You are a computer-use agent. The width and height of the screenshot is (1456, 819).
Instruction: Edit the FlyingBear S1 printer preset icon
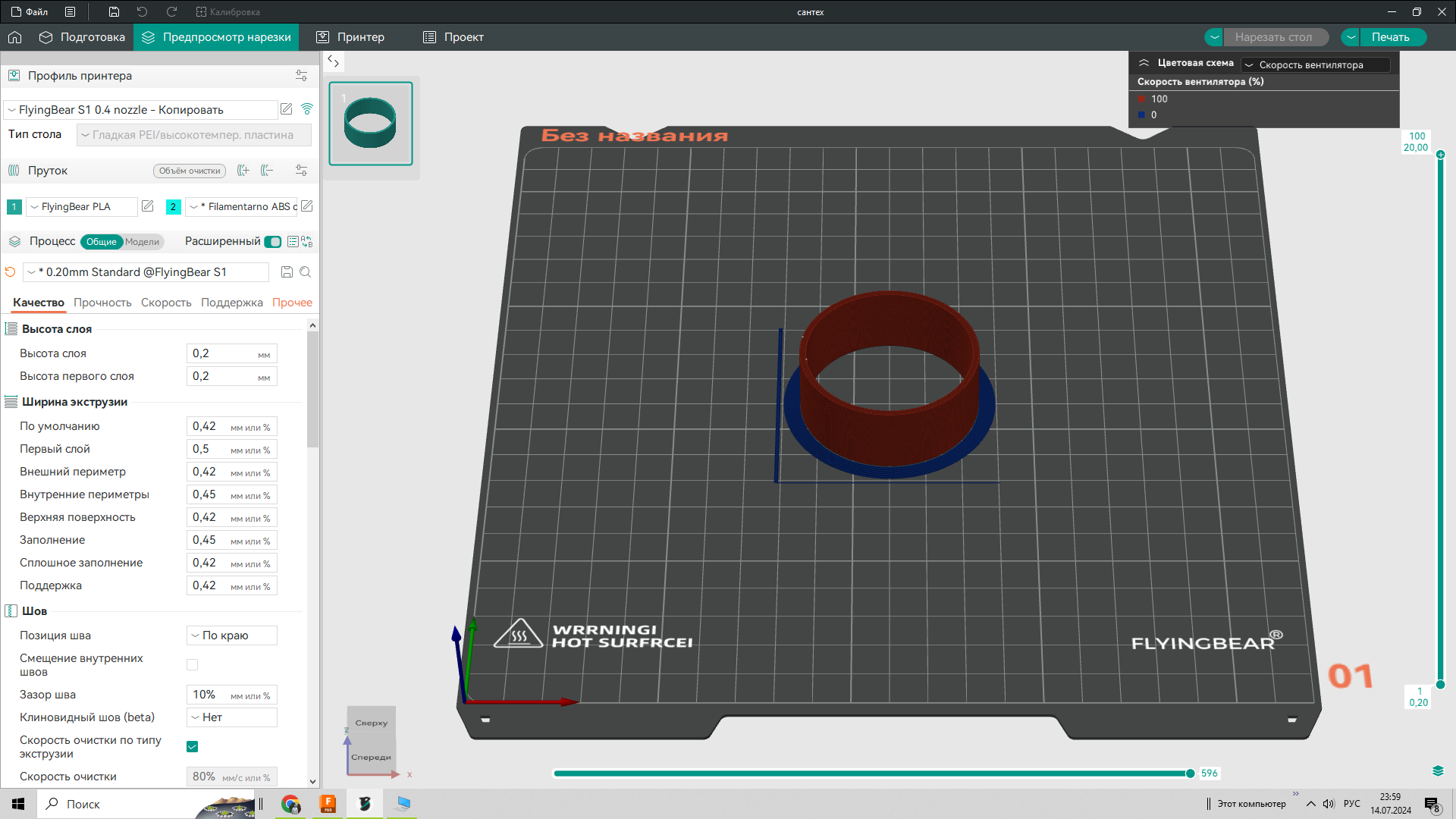pyautogui.click(x=287, y=109)
